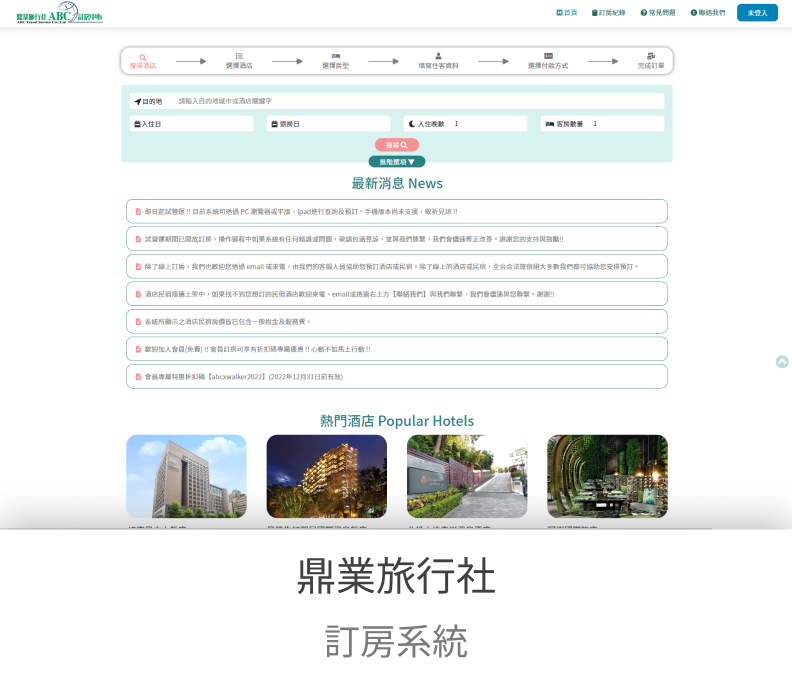792x688 pixels.
Task: Select the 填寫住客資料 guest info step icon
Action: click(438, 56)
